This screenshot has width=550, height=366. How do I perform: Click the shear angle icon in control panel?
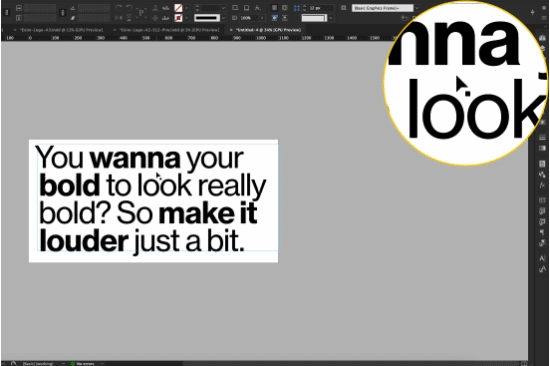[x=73, y=18]
